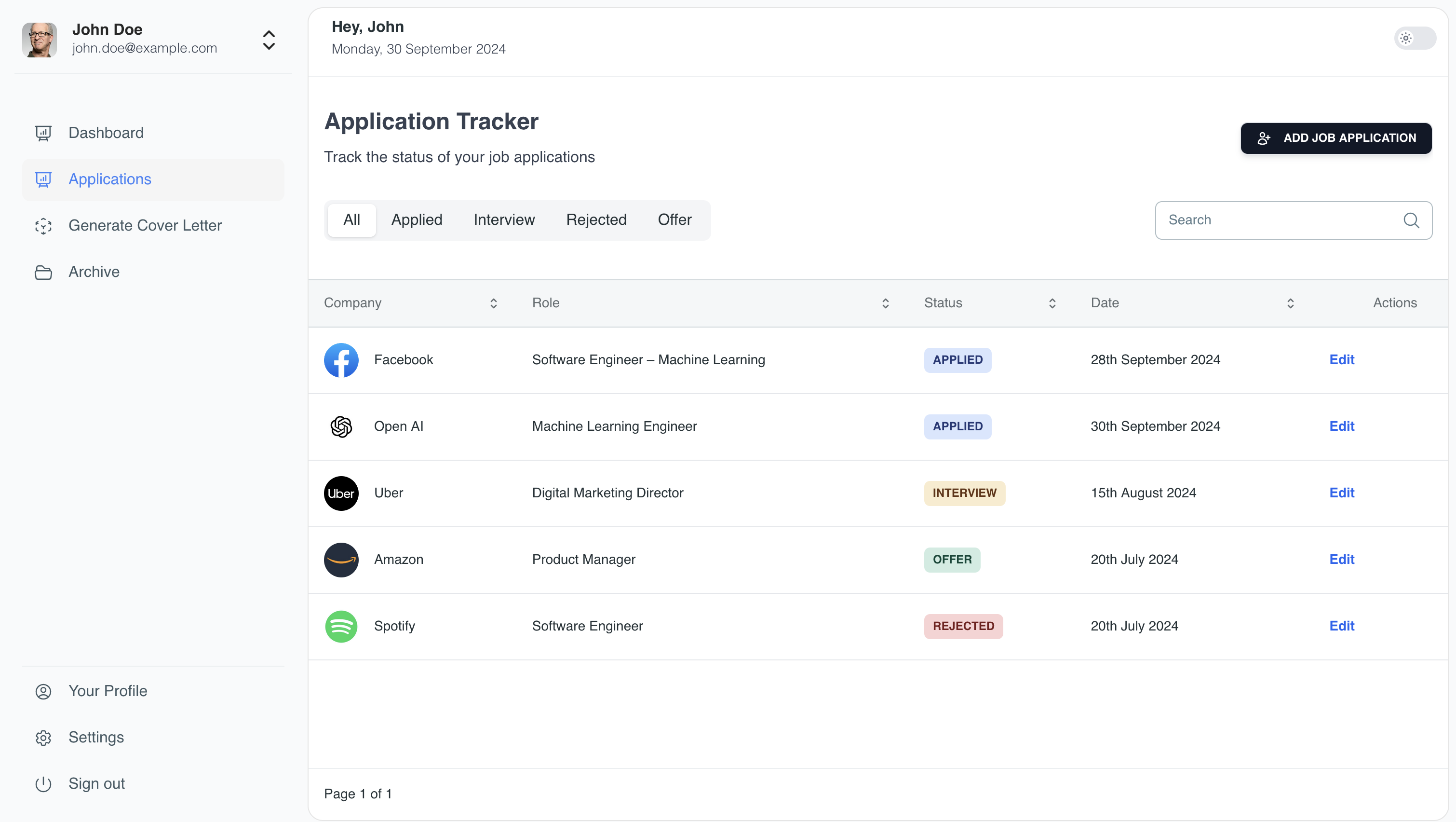
Task: Click the search magnifier icon
Action: 1411,220
